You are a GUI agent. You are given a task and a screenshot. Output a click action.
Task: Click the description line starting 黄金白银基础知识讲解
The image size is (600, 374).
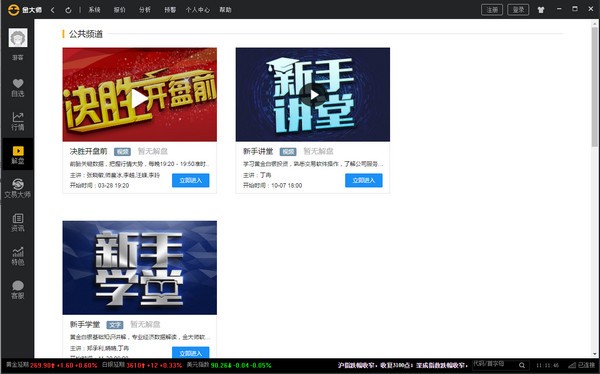click(140, 337)
